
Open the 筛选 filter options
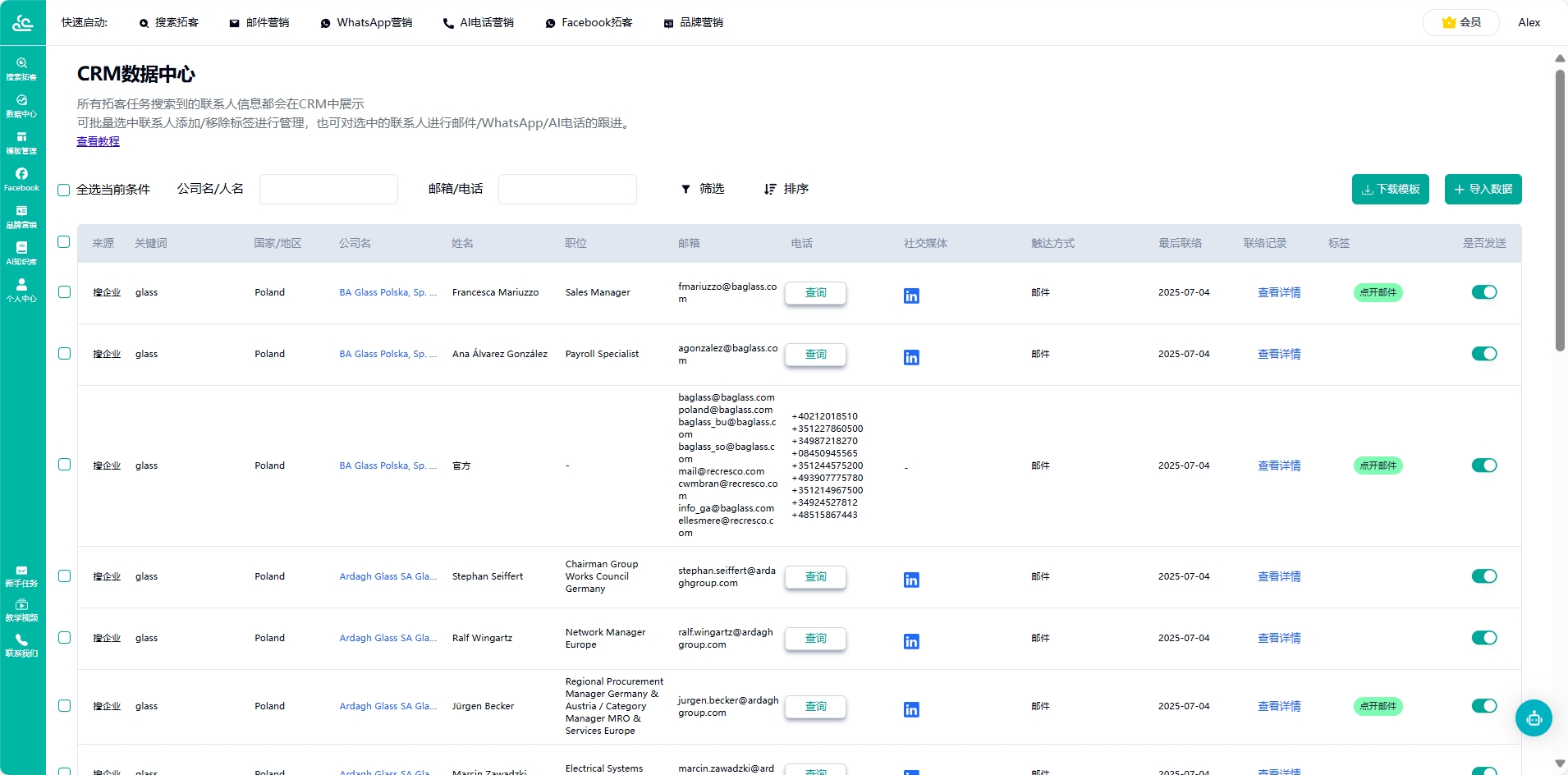[703, 189]
